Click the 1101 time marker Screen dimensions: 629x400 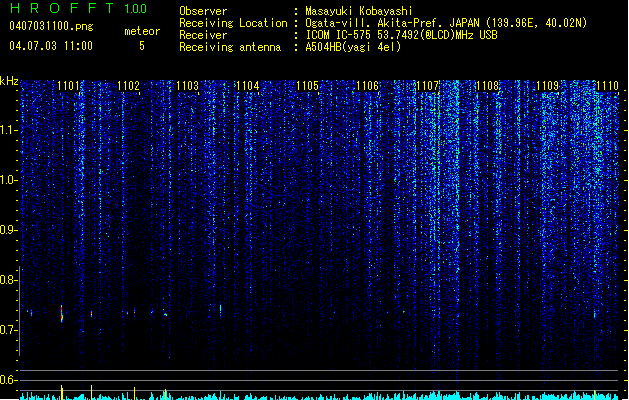(68, 86)
